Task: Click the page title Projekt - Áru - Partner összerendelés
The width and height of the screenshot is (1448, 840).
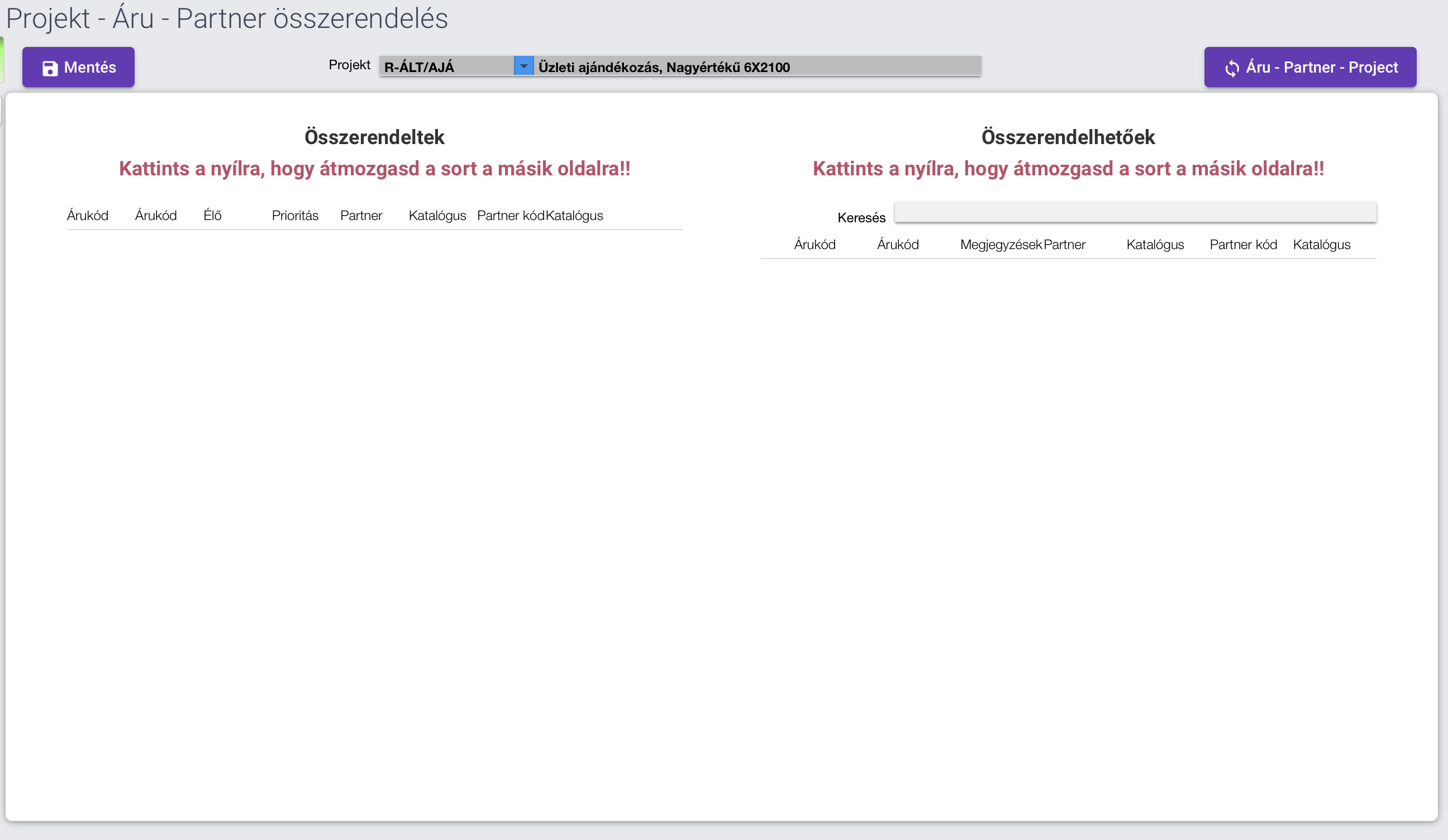Action: pyautogui.click(x=227, y=18)
